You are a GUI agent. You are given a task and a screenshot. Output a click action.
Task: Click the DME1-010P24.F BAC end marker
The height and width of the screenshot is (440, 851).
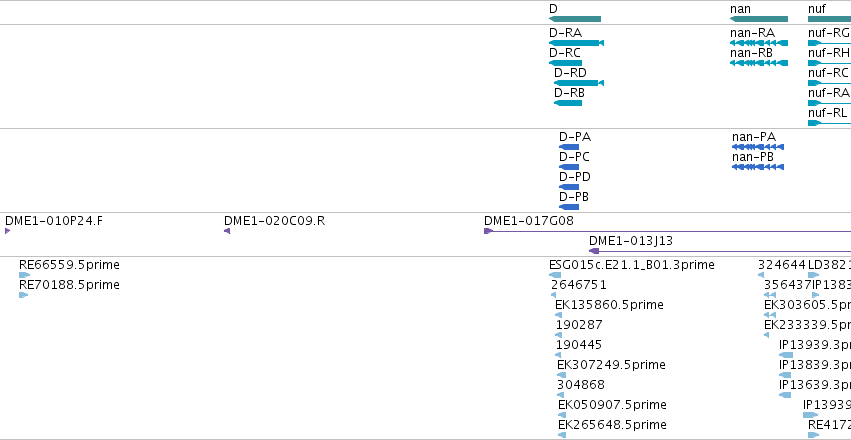click(x=8, y=231)
